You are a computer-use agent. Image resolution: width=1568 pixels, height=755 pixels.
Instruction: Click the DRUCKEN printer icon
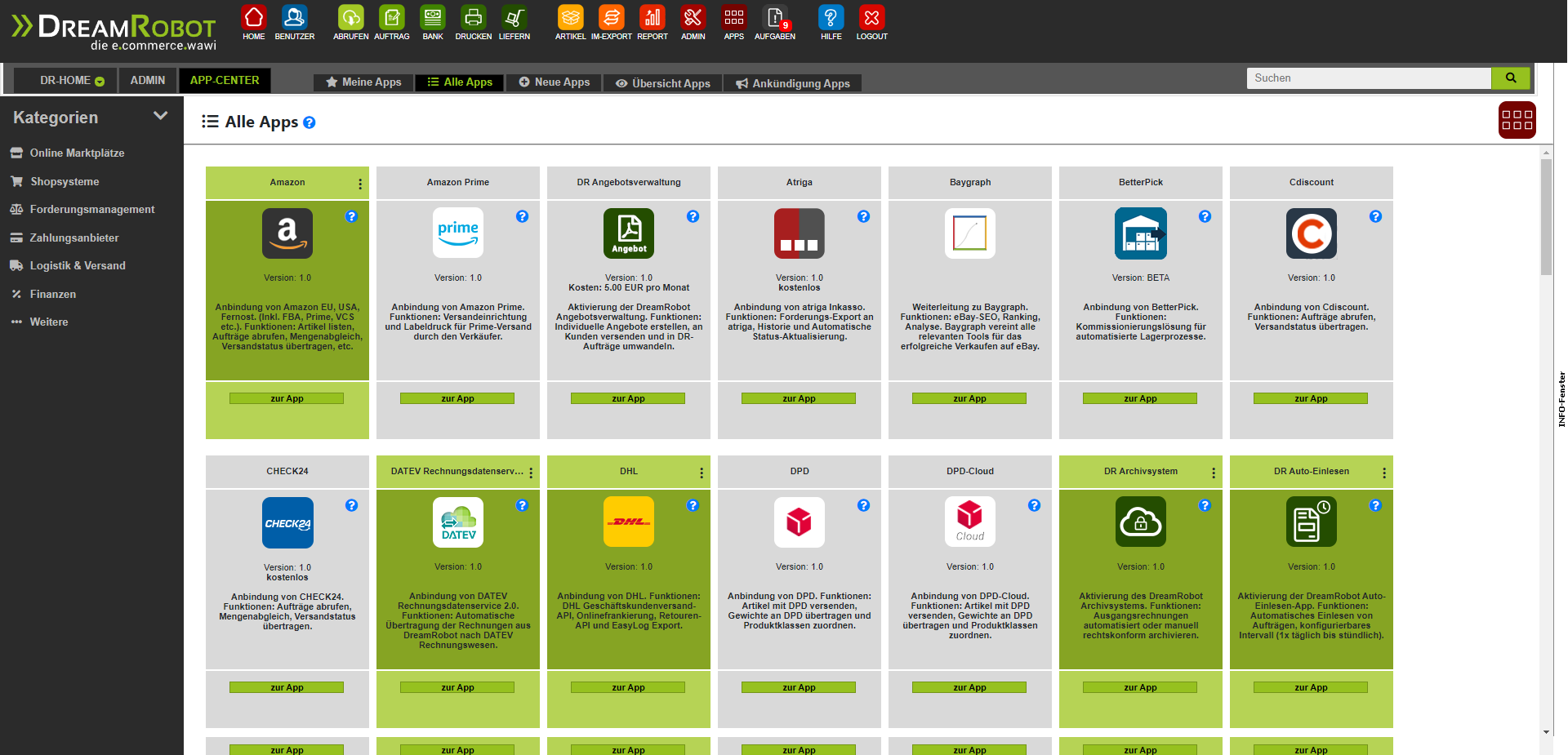point(473,18)
